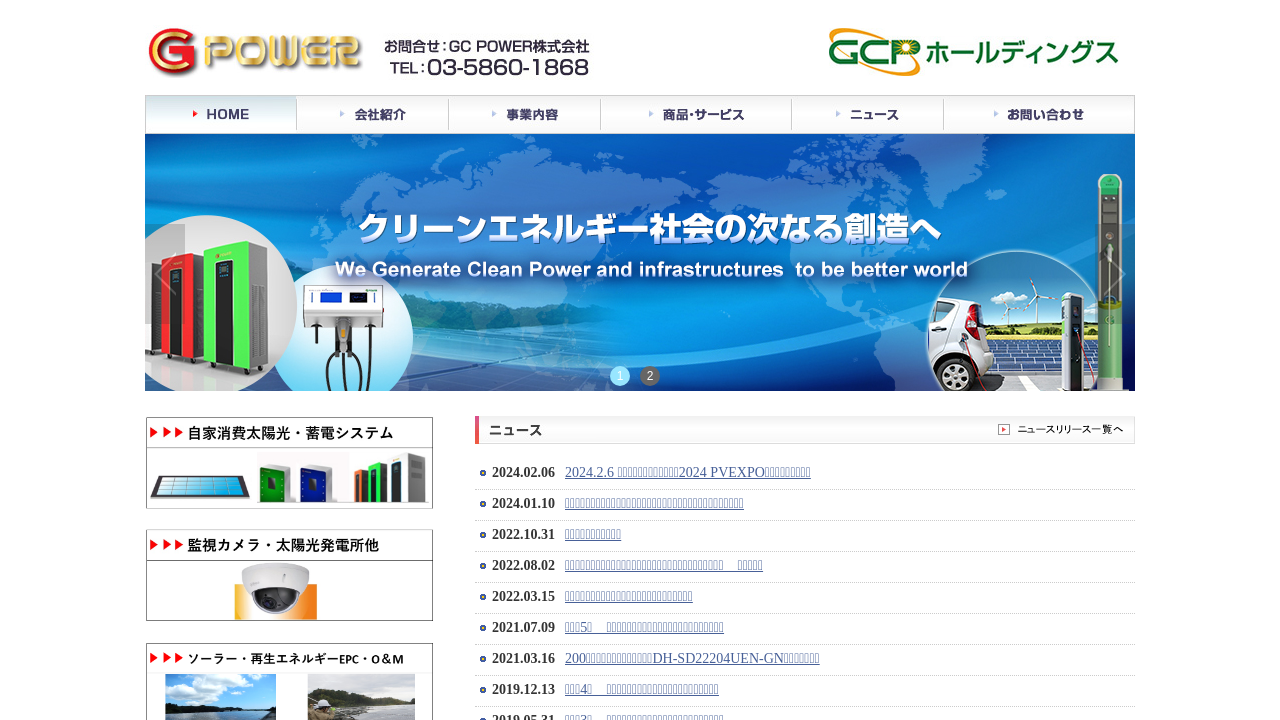
Task: Open the solar EPC and O&M banner
Action: point(289,682)
